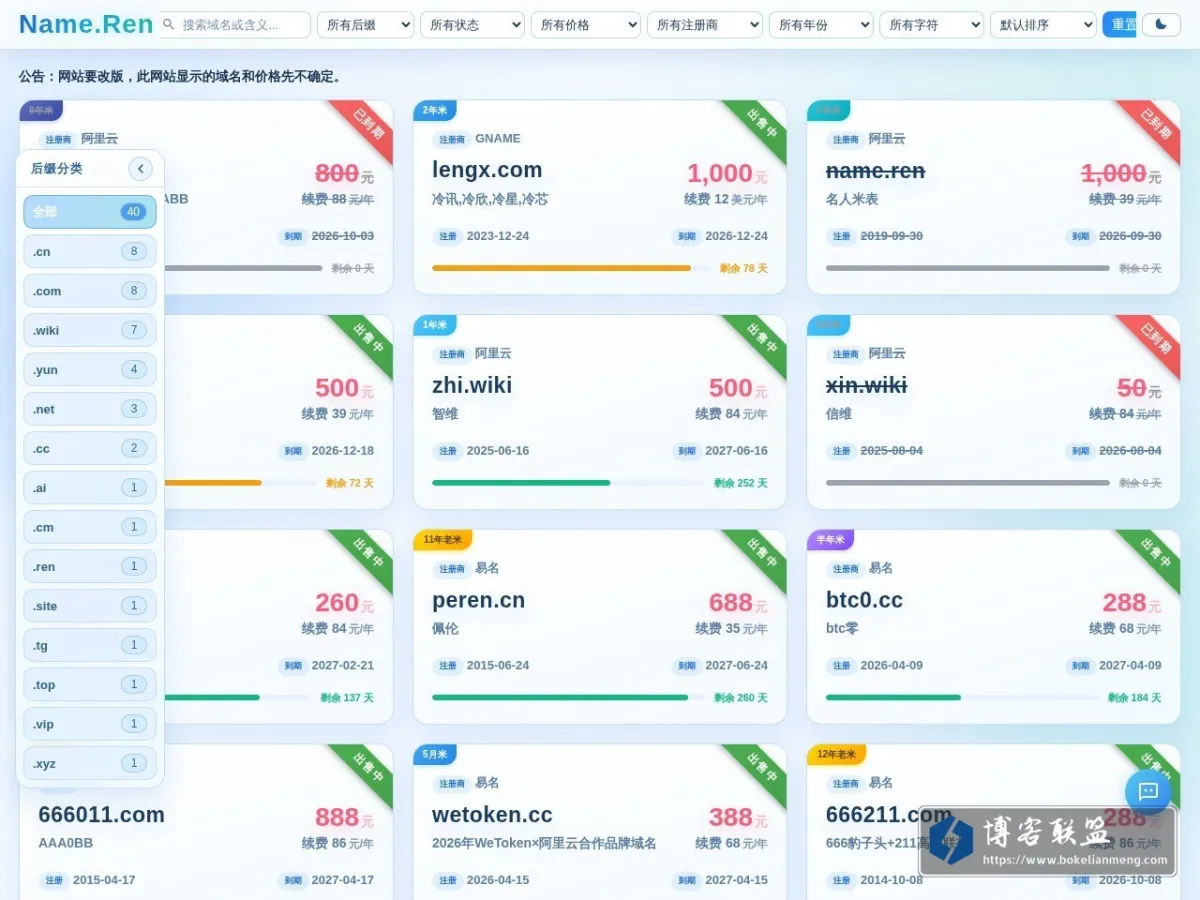
Task: Filter by the .yun suffix
Action: 90,369
